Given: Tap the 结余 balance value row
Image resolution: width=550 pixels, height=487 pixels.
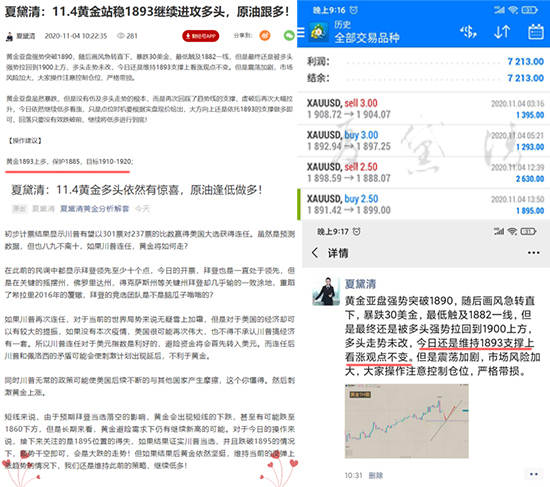Looking at the screenshot, I should point(425,78).
